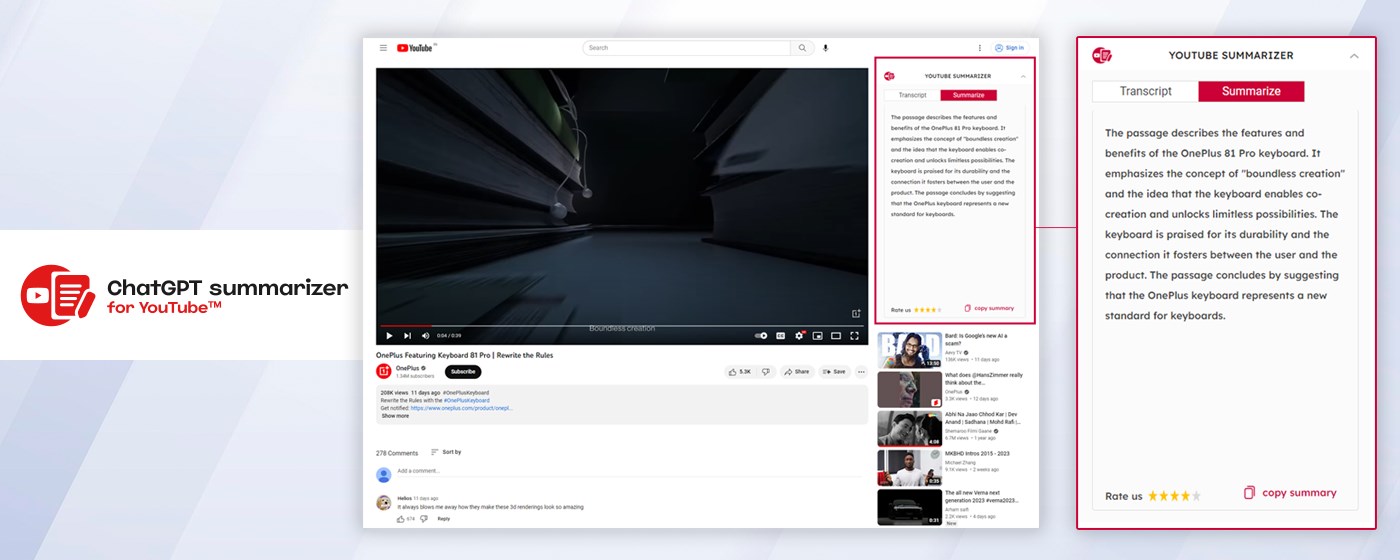Open the OnePlus channel avatar
The height and width of the screenshot is (560, 1400).
coord(384,371)
